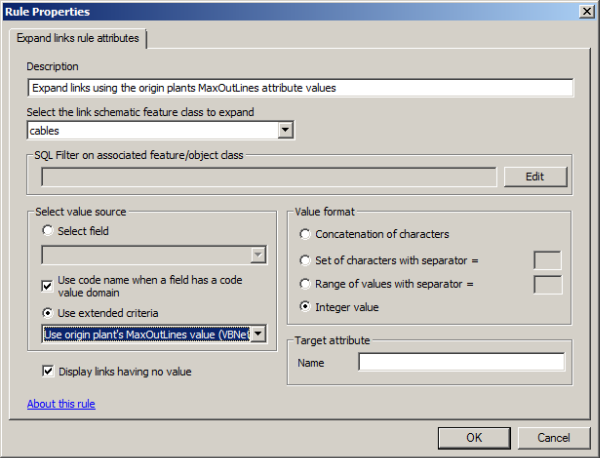
Task: Click the Edit button for SQL filter
Action: click(534, 177)
